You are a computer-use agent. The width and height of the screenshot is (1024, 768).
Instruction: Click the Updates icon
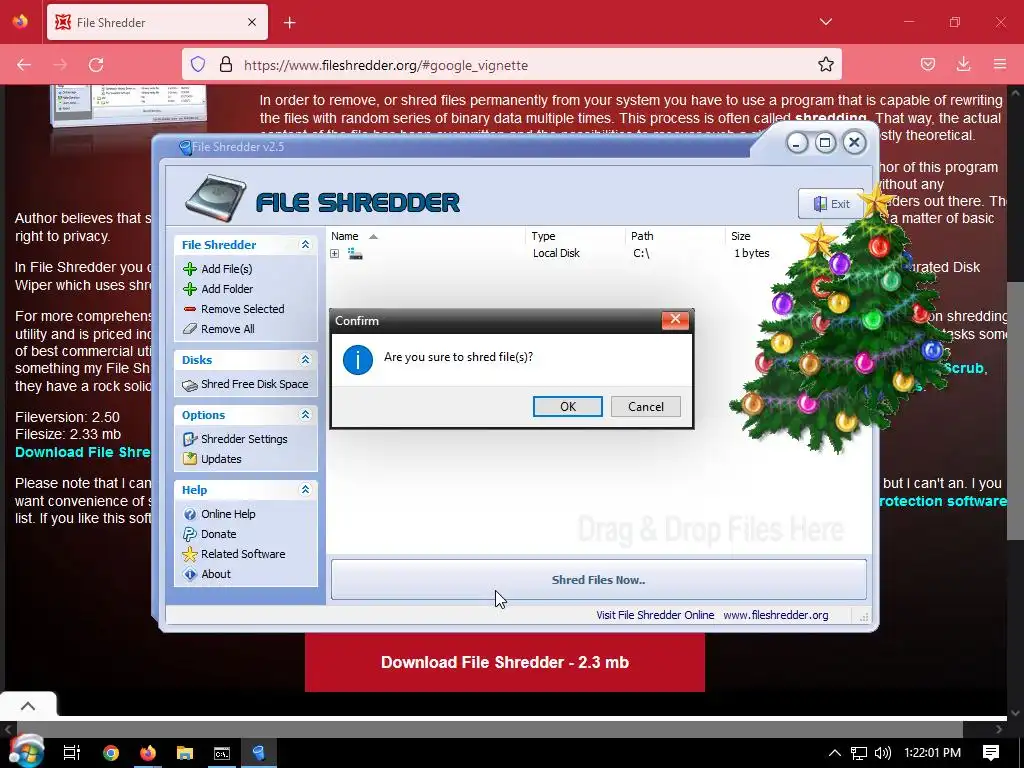click(x=190, y=459)
